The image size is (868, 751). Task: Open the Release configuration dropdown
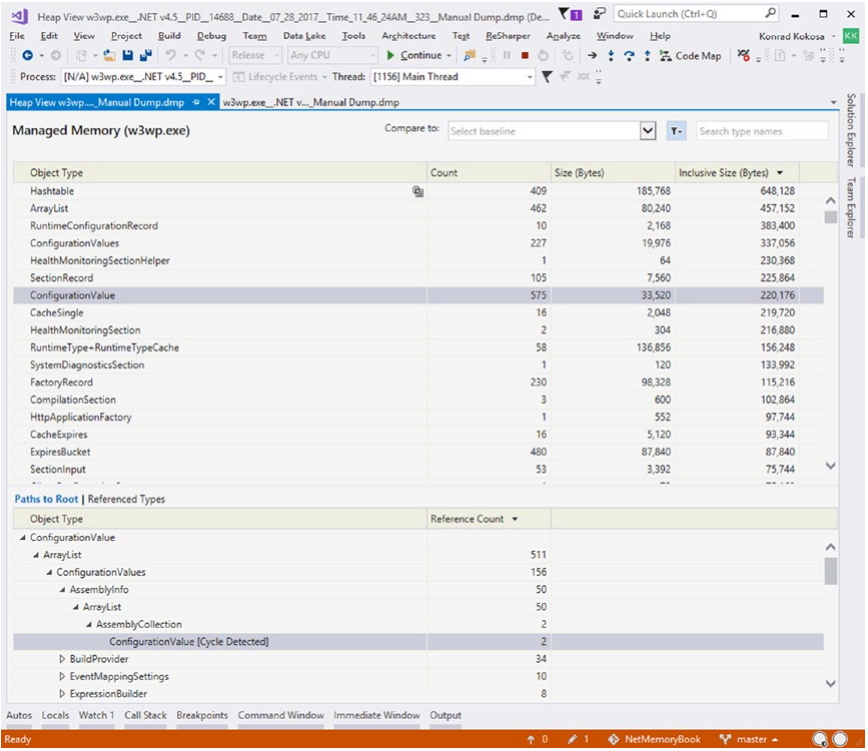coord(255,55)
